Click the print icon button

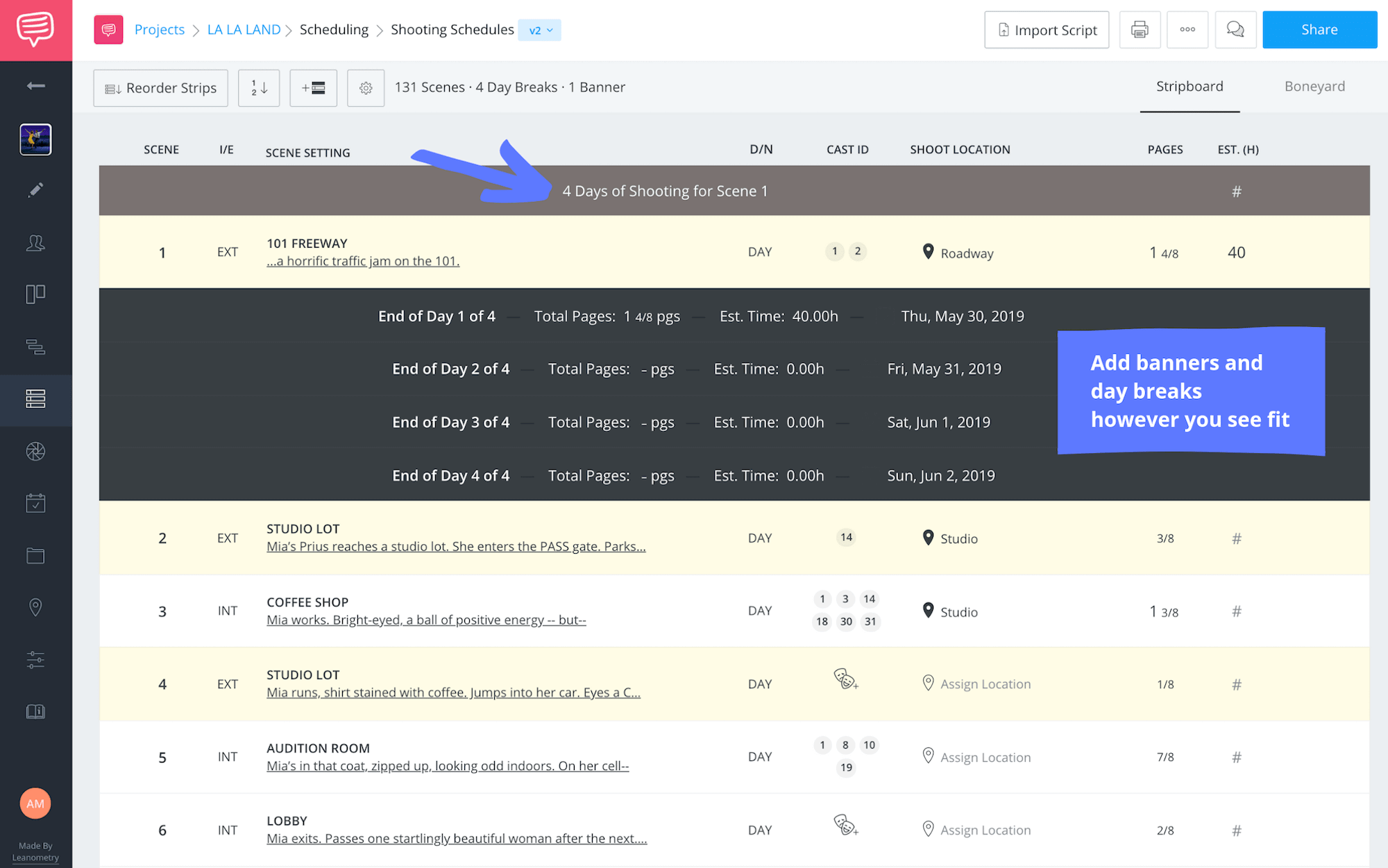[1139, 30]
